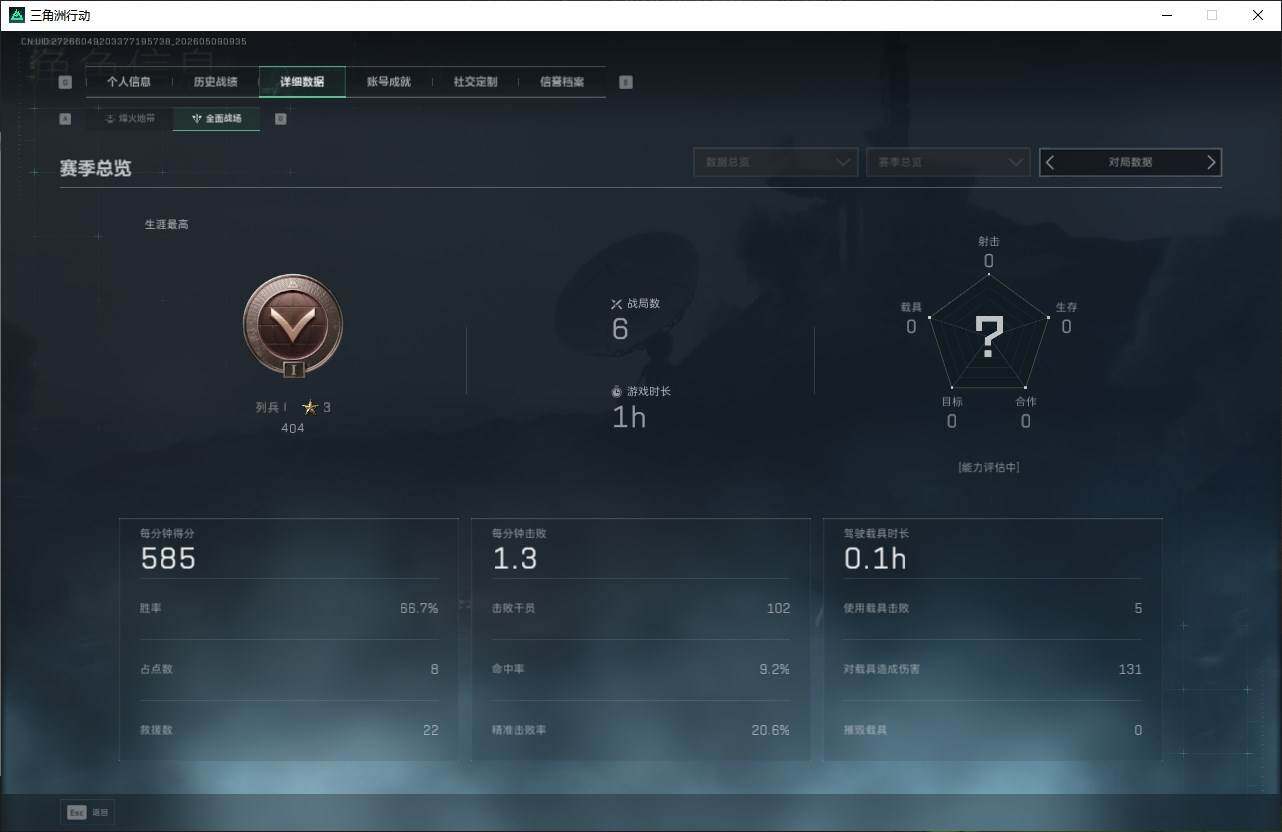The width and height of the screenshot is (1282, 832).
Task: Go to previous page with 对局数据 left arrow
Action: (1050, 162)
